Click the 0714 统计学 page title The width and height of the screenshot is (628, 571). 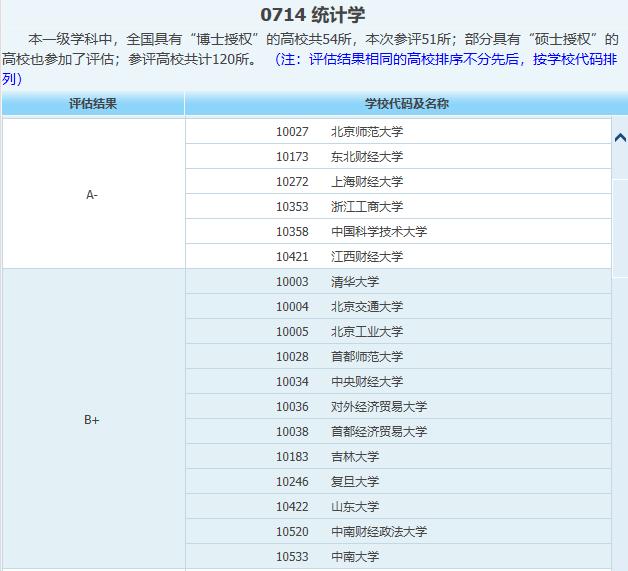tap(313, 15)
